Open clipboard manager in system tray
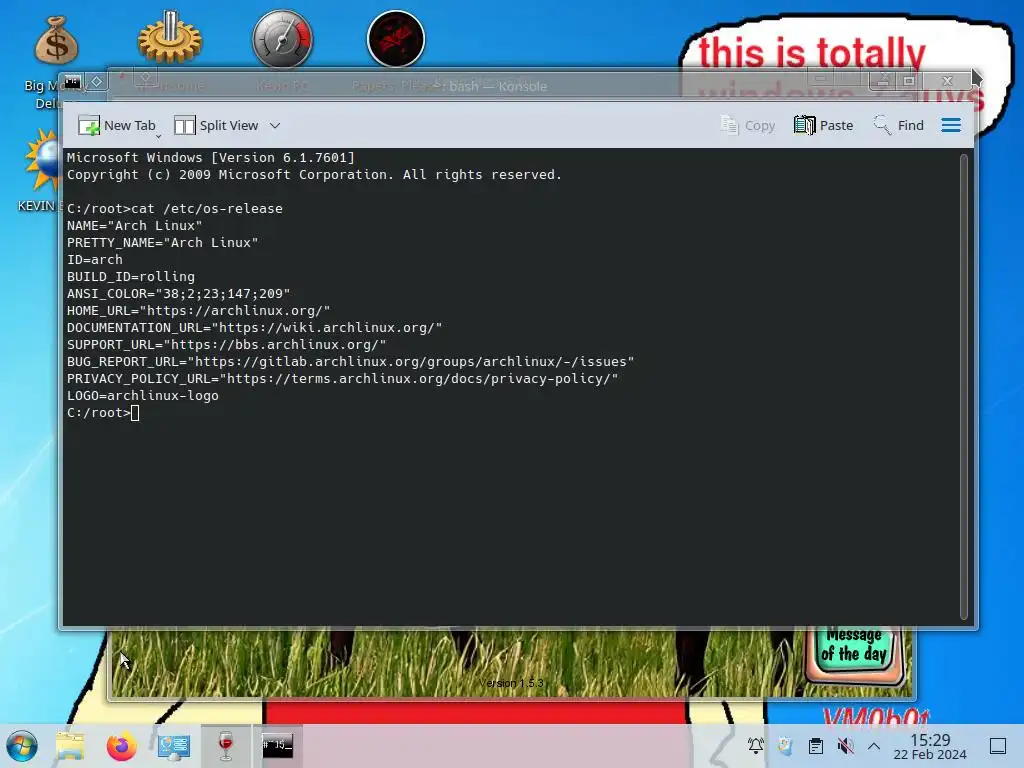The height and width of the screenshot is (768, 1024). [815, 745]
